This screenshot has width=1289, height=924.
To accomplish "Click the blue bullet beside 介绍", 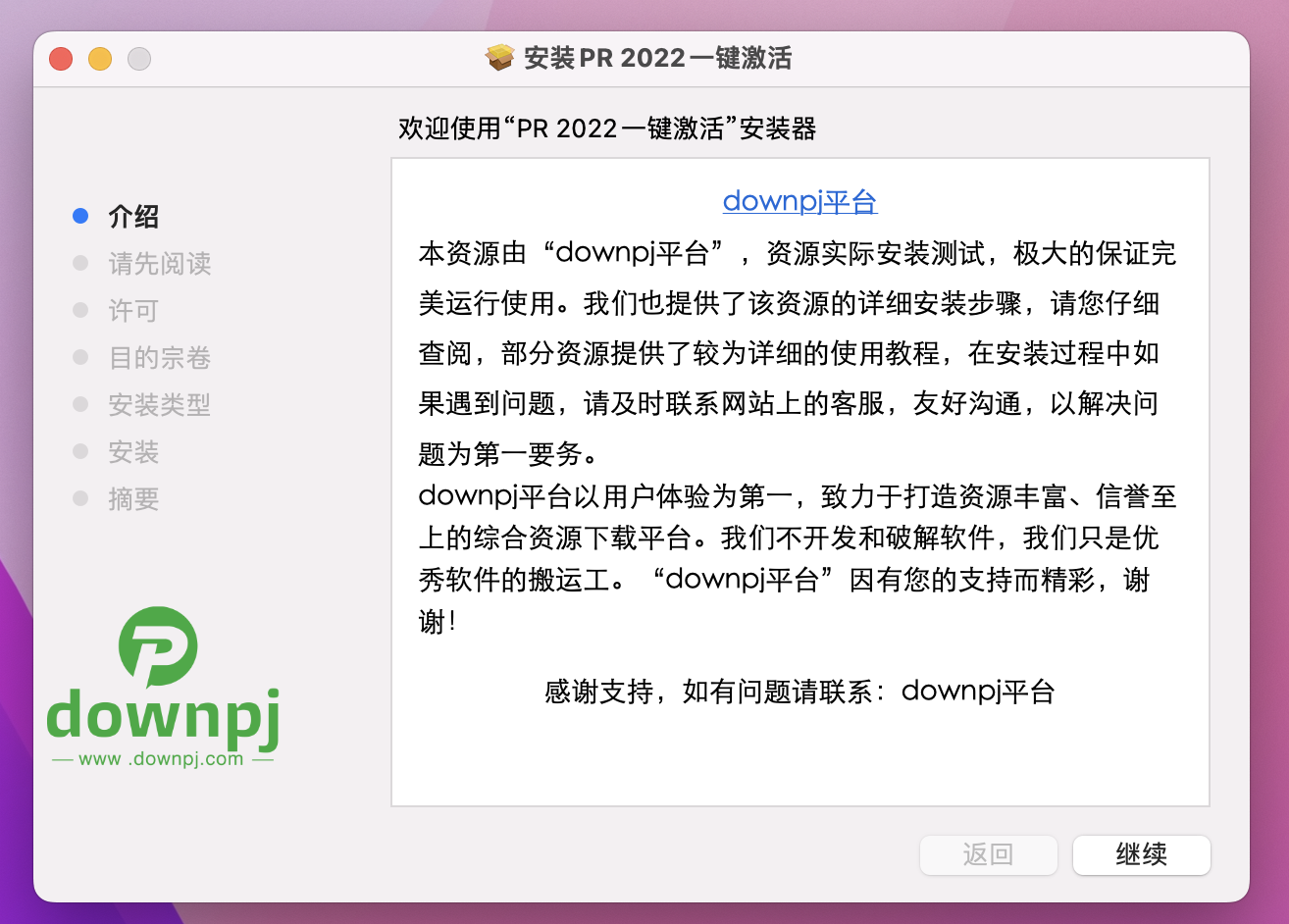I will coord(80,216).
